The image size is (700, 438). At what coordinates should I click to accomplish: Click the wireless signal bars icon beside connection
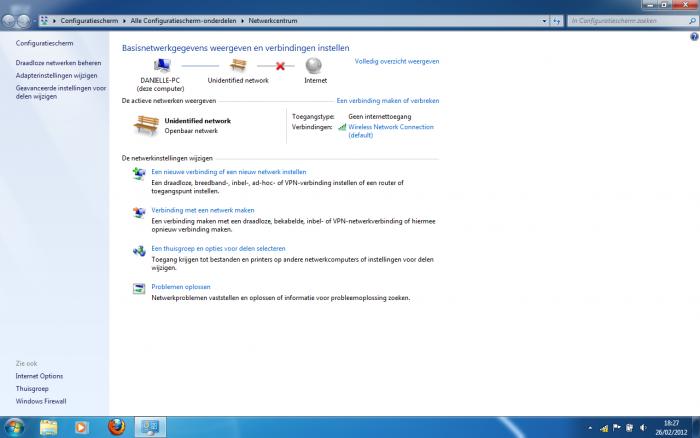(342, 127)
